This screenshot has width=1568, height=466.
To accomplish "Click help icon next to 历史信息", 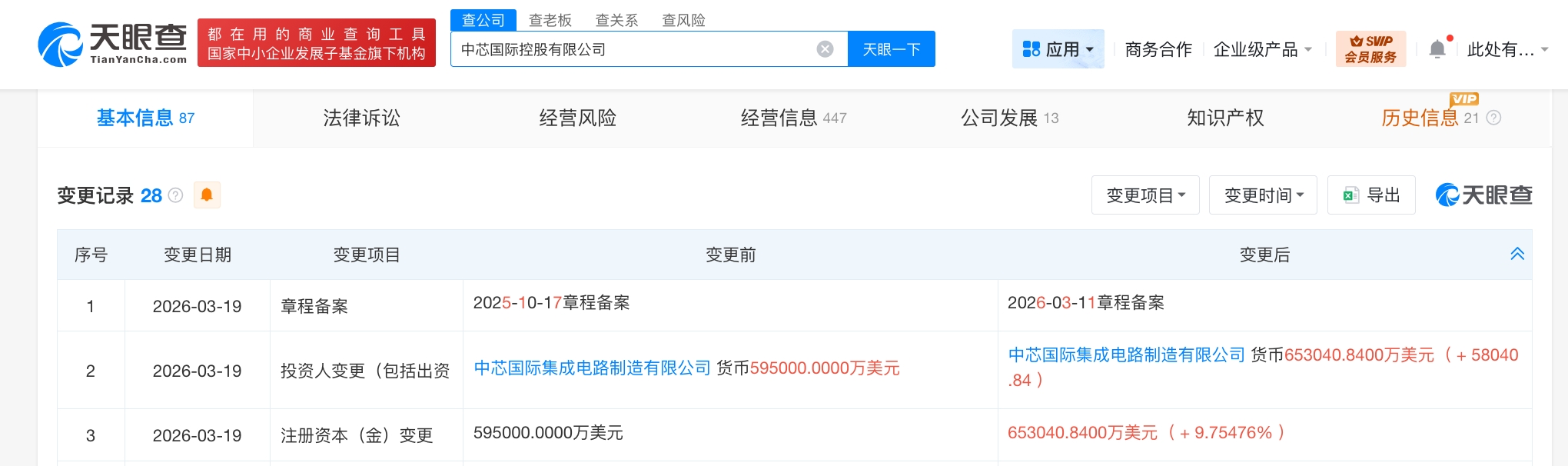I will coord(1493,118).
